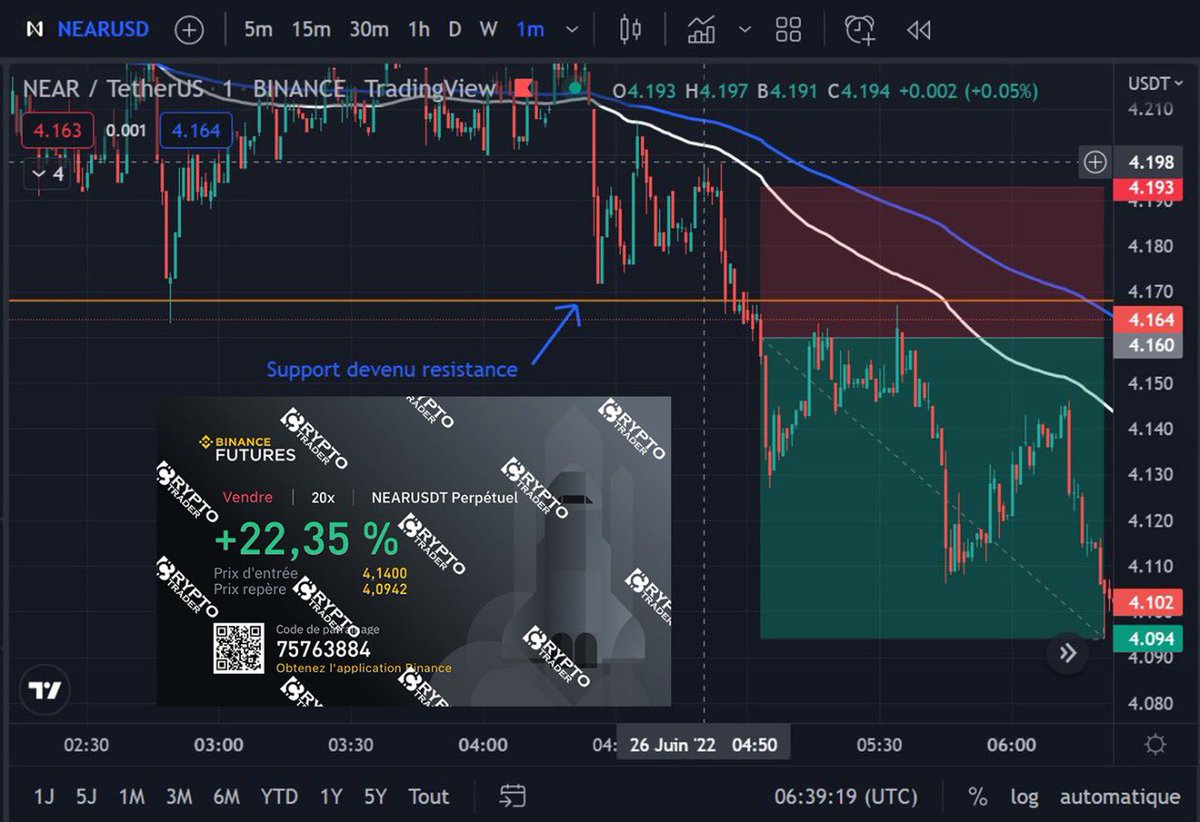Click the NEAR / TetherUS chart title

[113, 89]
